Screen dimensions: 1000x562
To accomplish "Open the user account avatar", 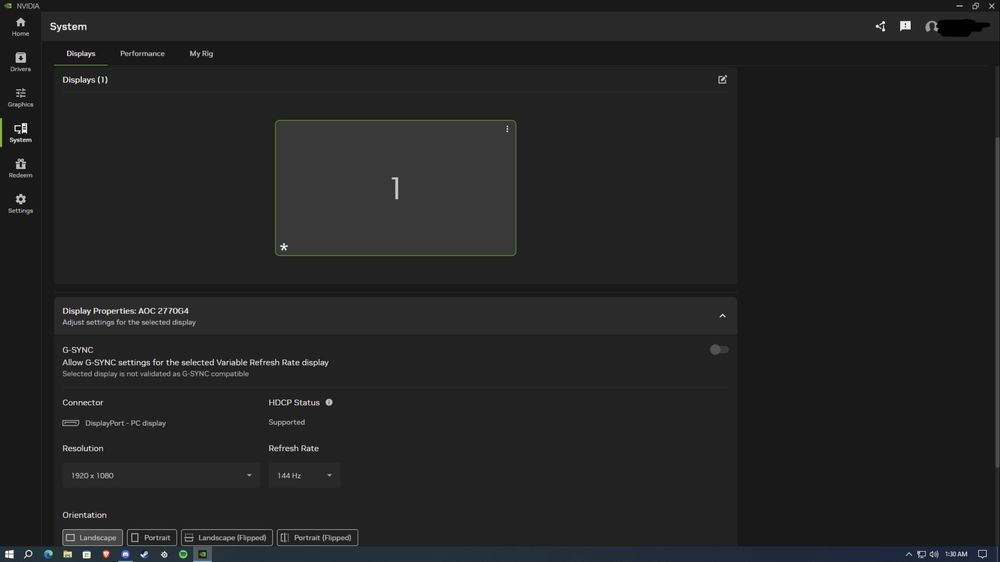I will click(932, 27).
